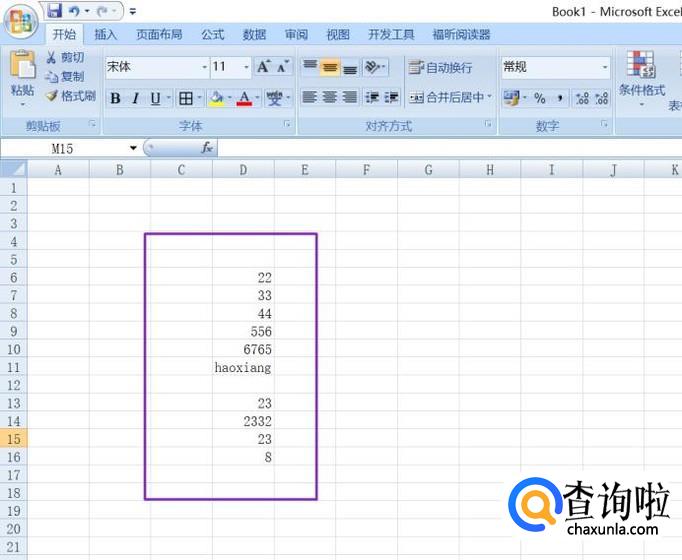The height and width of the screenshot is (560, 682).
Task: Align text right
Action: pos(349,97)
